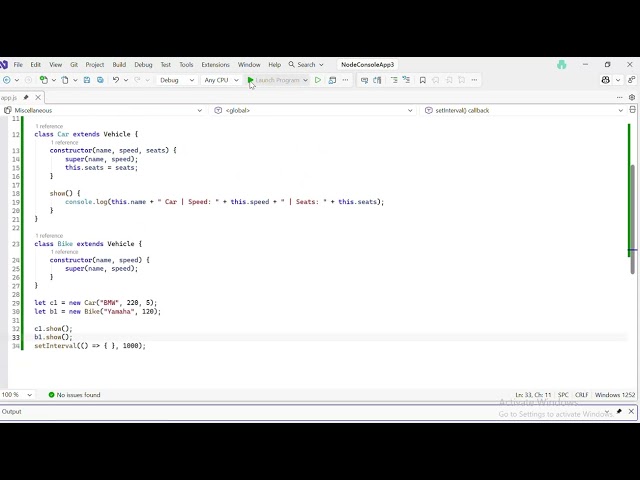
Task: Click the NodeConsoleApp3 solution name button
Action: click(367, 64)
